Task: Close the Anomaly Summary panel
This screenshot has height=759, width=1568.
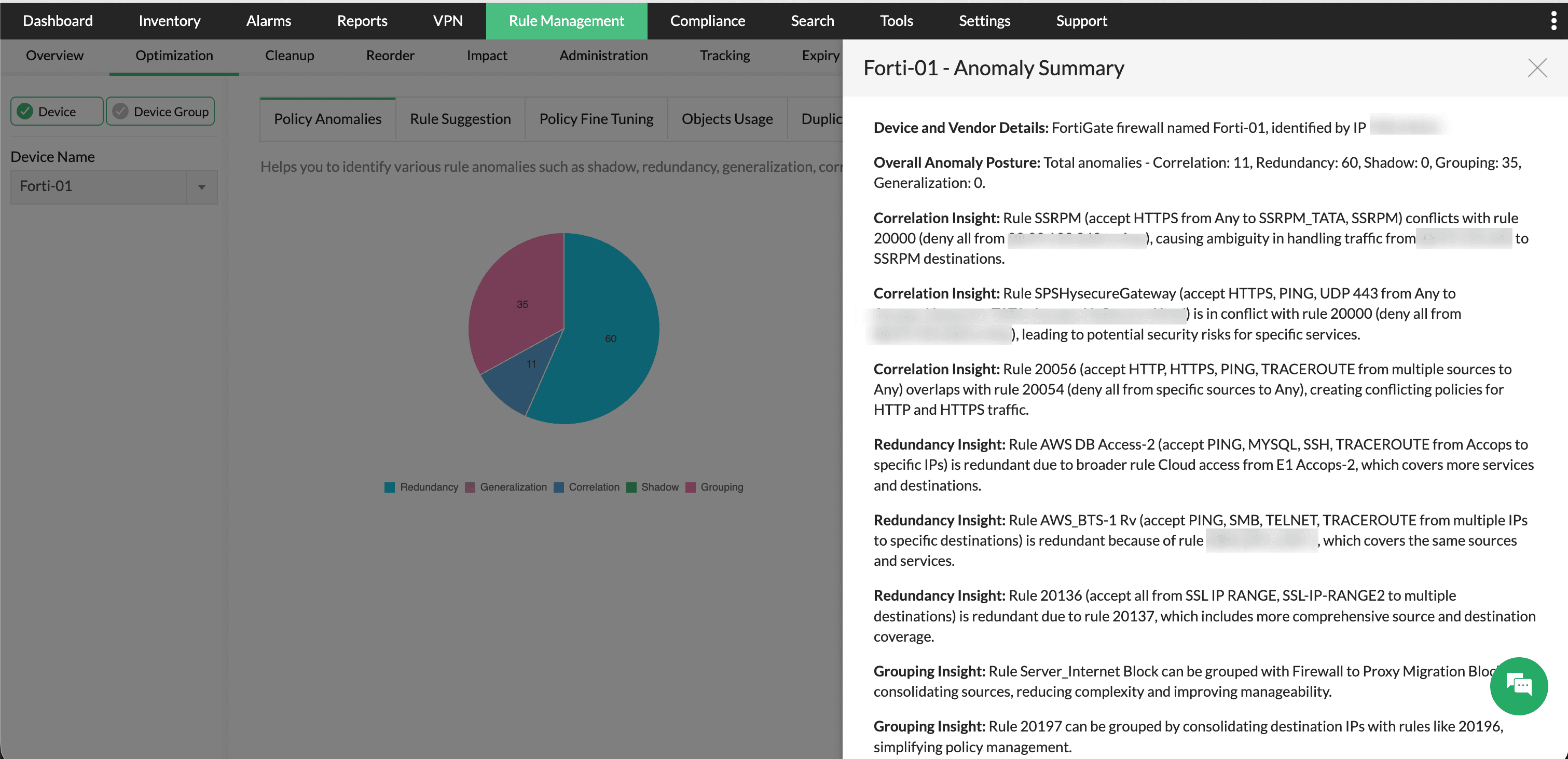Action: tap(1537, 67)
